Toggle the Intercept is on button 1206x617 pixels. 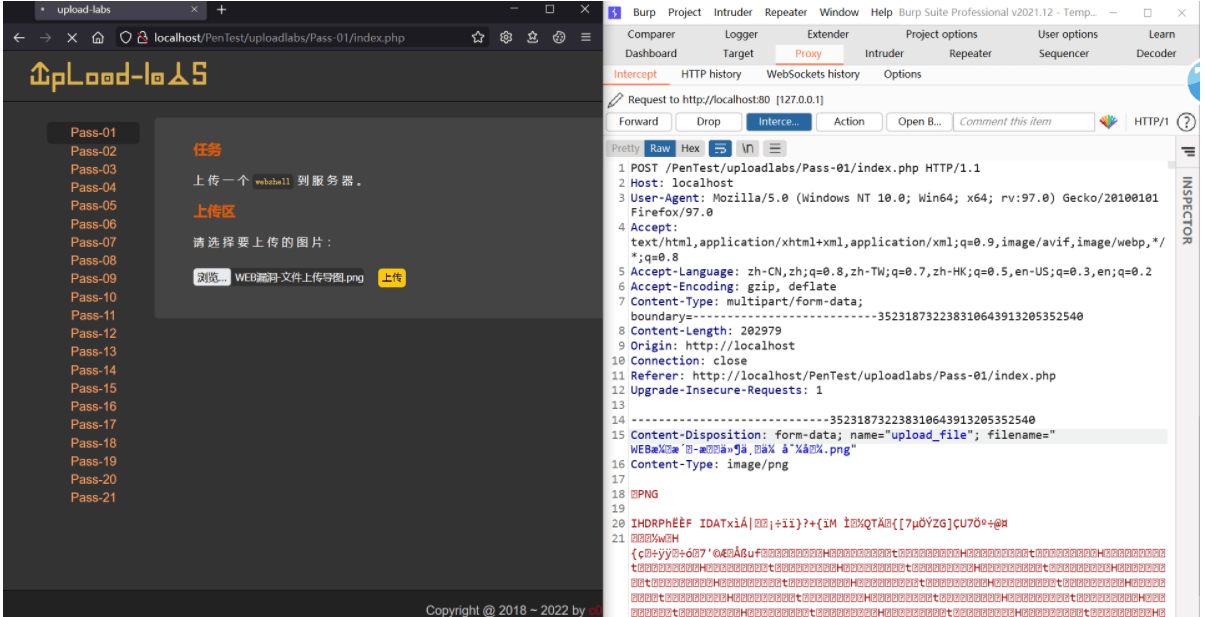pyautogui.click(x=779, y=122)
